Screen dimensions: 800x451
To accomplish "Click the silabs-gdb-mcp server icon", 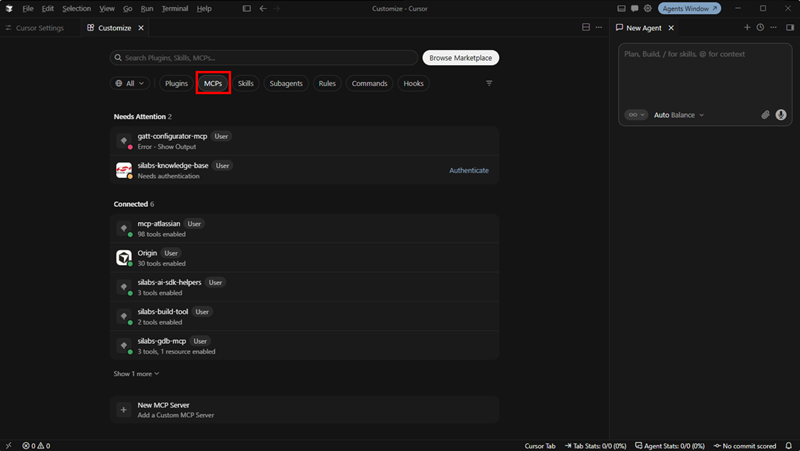I will 123,345.
